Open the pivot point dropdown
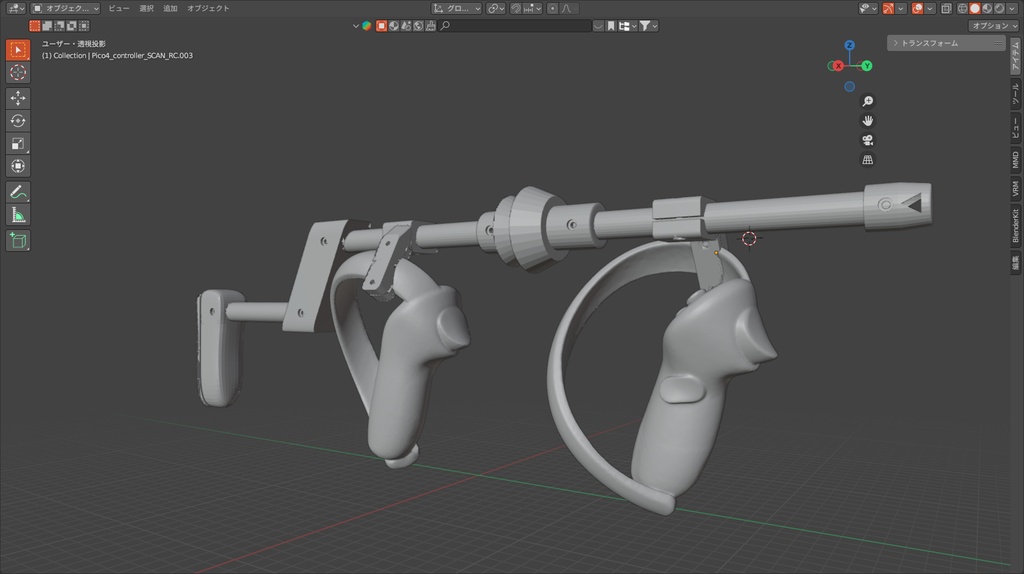This screenshot has height=574, width=1024. [496, 8]
